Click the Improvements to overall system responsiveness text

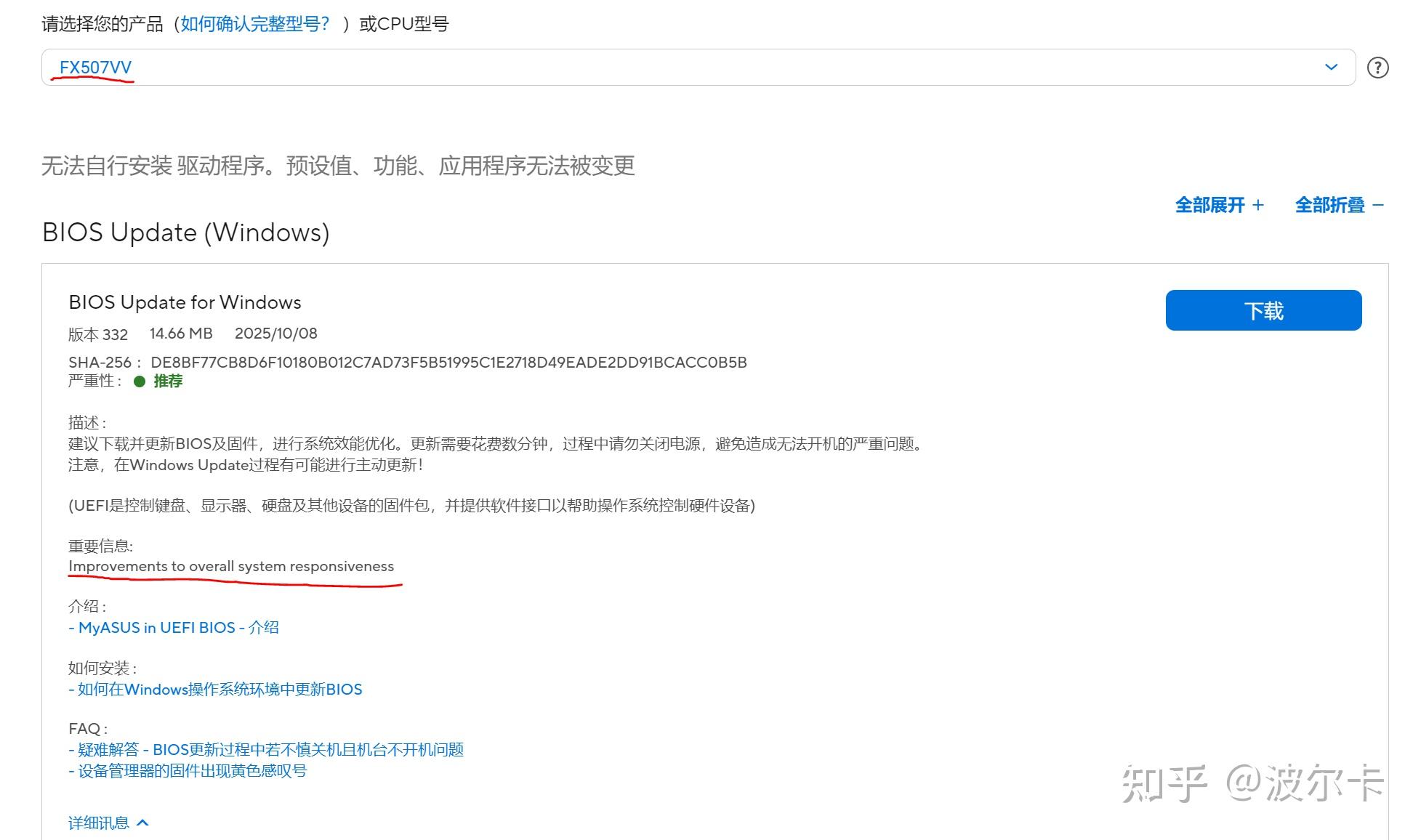tap(231, 566)
